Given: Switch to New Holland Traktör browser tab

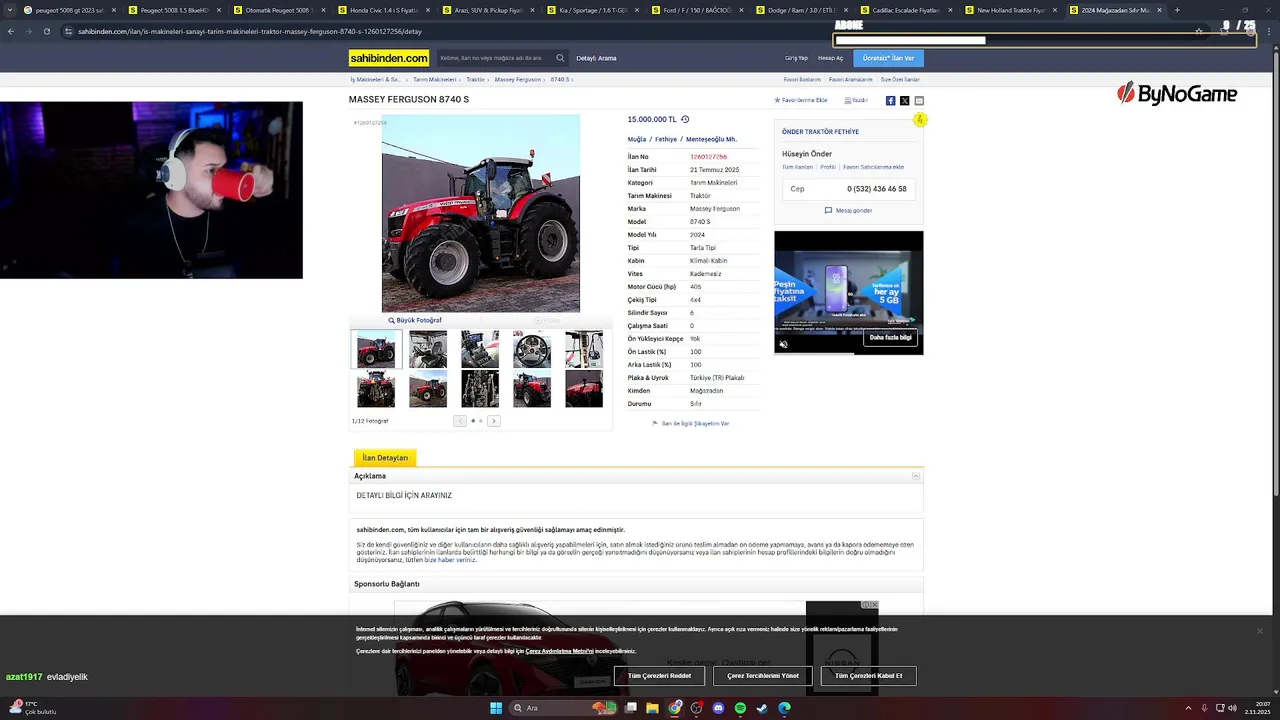Looking at the screenshot, I should [1011, 10].
